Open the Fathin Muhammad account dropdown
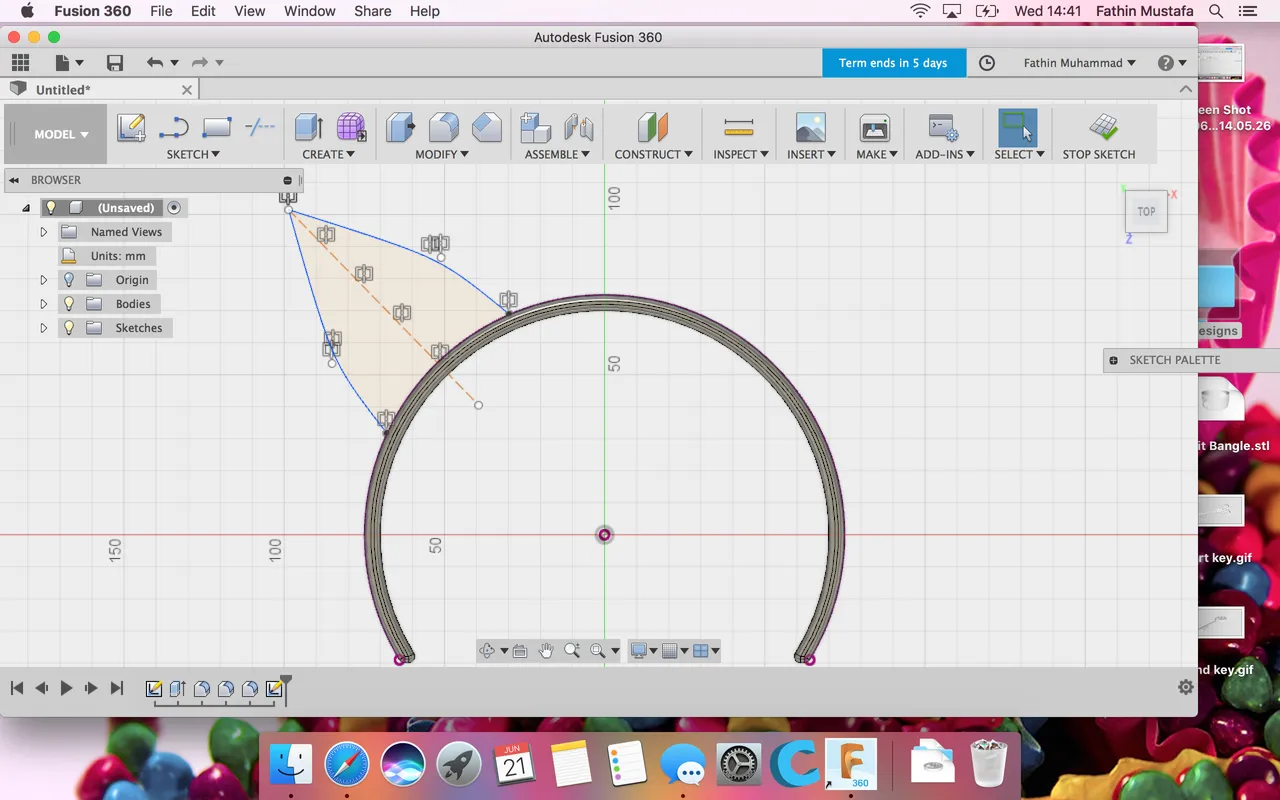The image size is (1280, 800). pyautogui.click(x=1079, y=63)
